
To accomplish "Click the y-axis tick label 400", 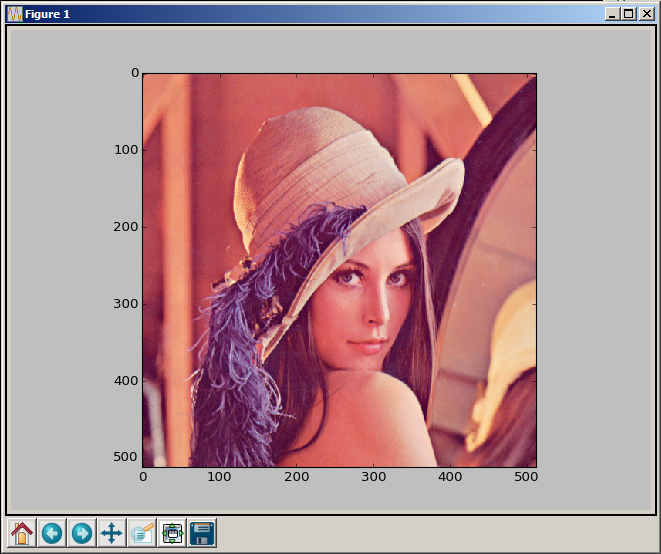I will click(126, 381).
